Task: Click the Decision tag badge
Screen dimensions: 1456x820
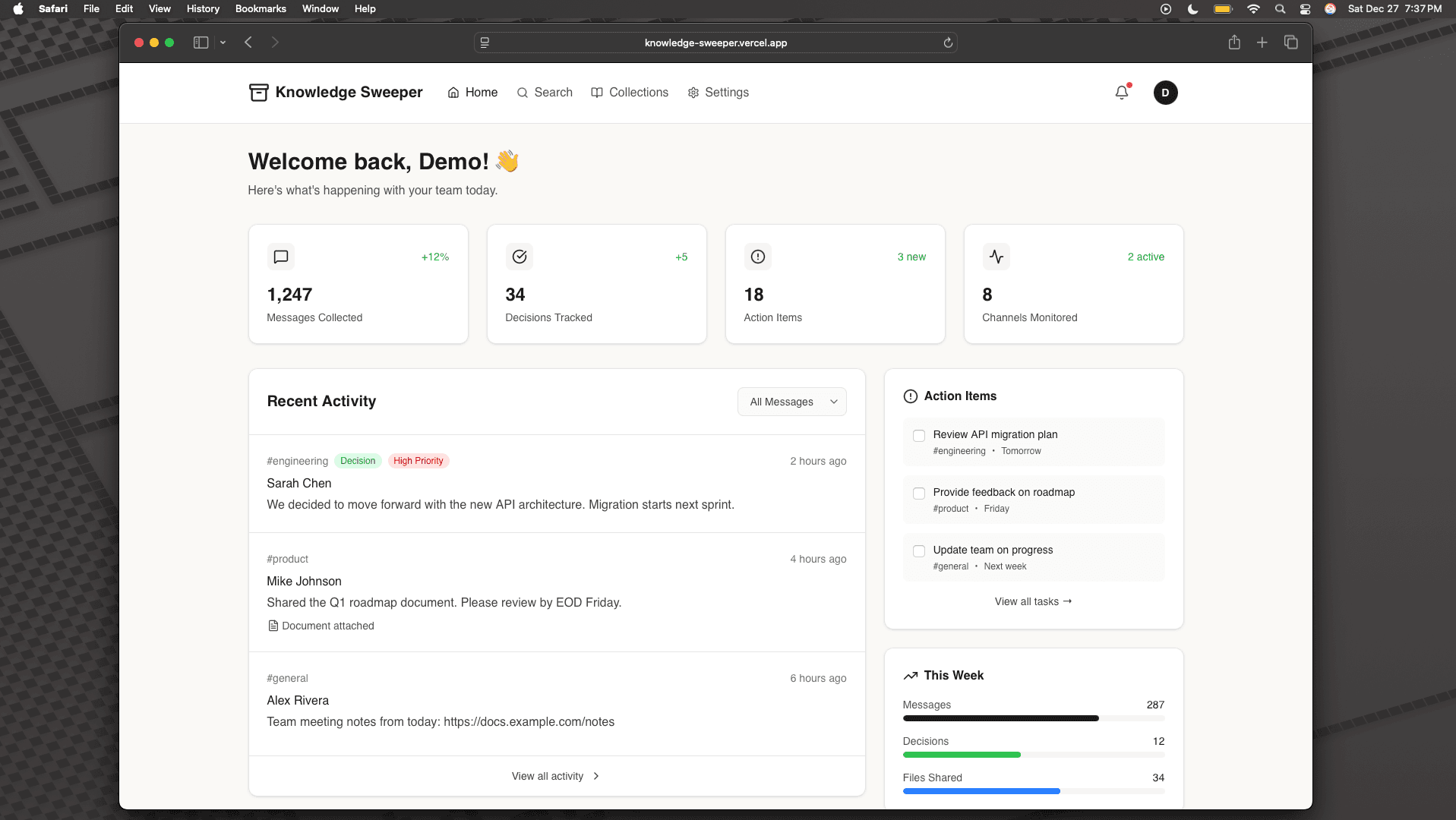Action: 358,461
